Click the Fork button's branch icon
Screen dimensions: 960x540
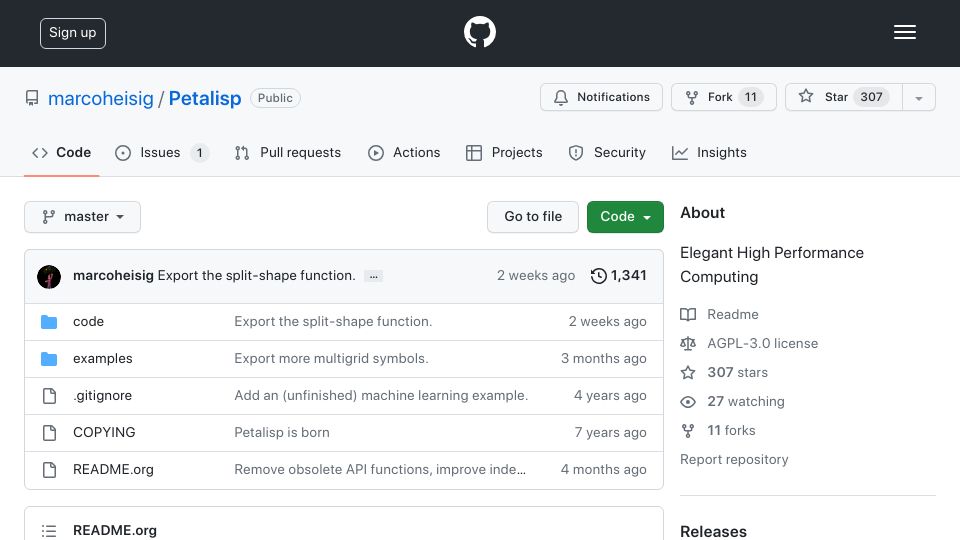[x=692, y=97]
